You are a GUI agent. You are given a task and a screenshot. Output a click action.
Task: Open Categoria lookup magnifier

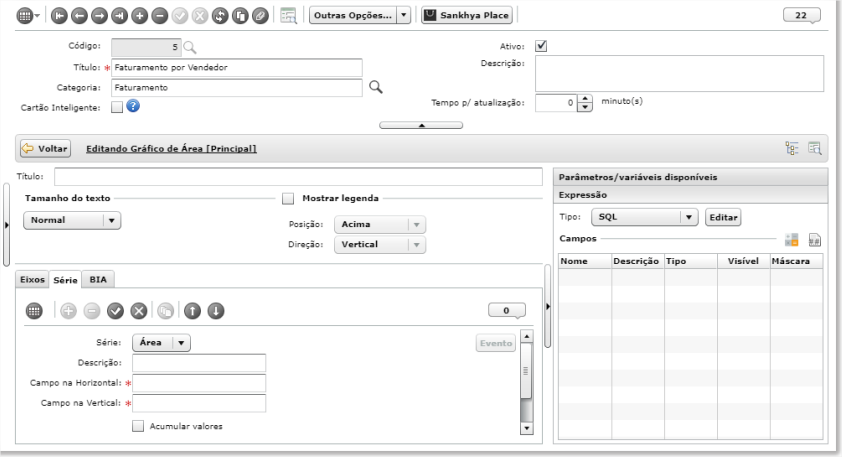click(376, 86)
